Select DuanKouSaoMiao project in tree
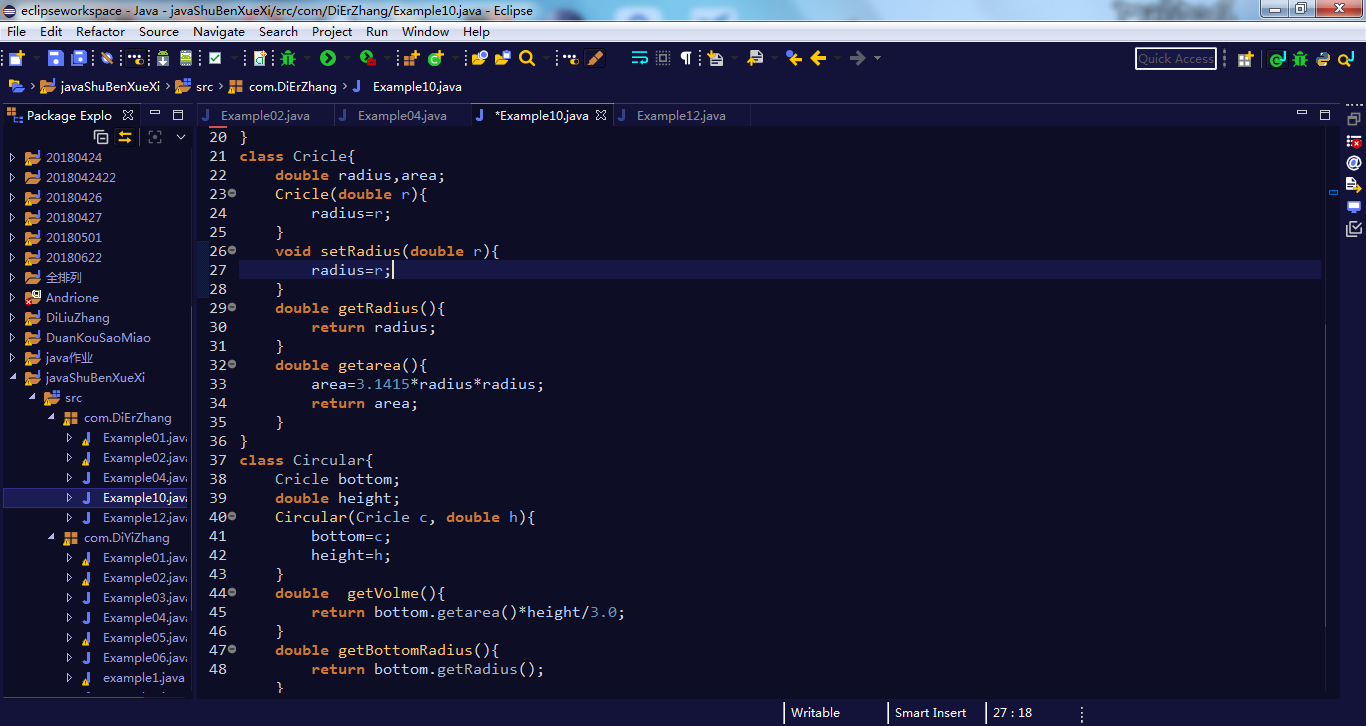Viewport: 1366px width, 726px height. pos(98,338)
